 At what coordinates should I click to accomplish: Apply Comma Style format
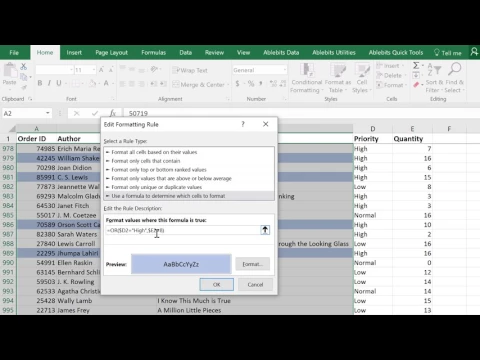coord(260,83)
